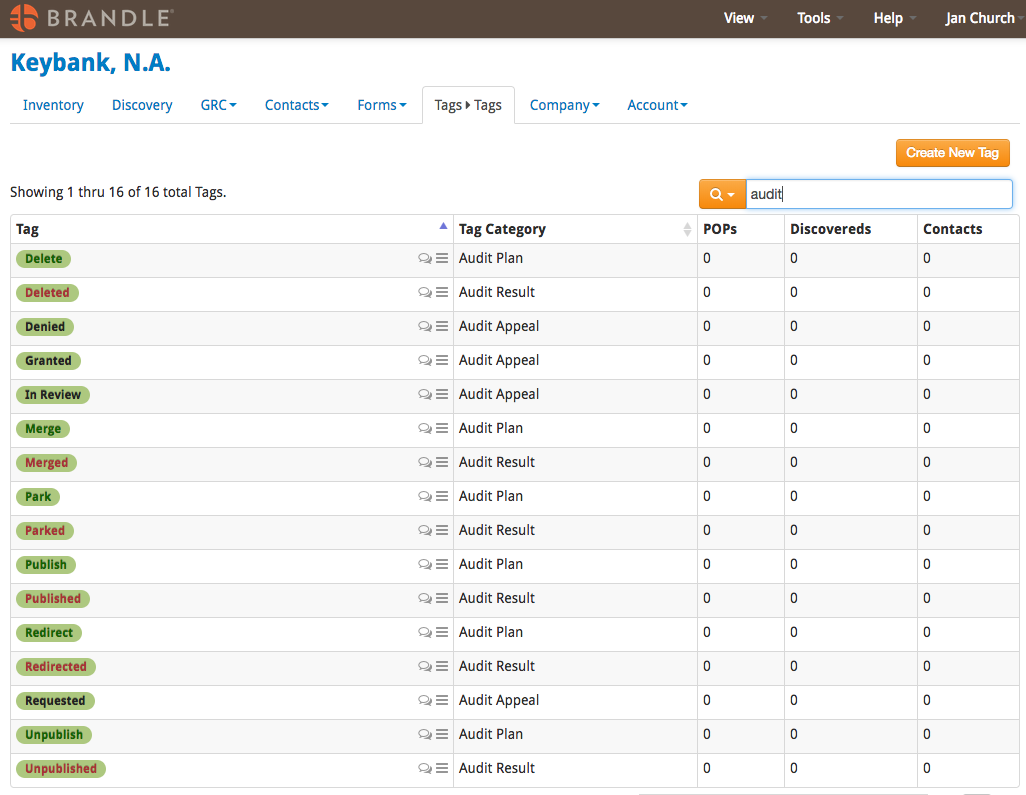The image size is (1026, 795).
Task: Click the comments icon for the Delete tag
Action: pyautogui.click(x=425, y=258)
